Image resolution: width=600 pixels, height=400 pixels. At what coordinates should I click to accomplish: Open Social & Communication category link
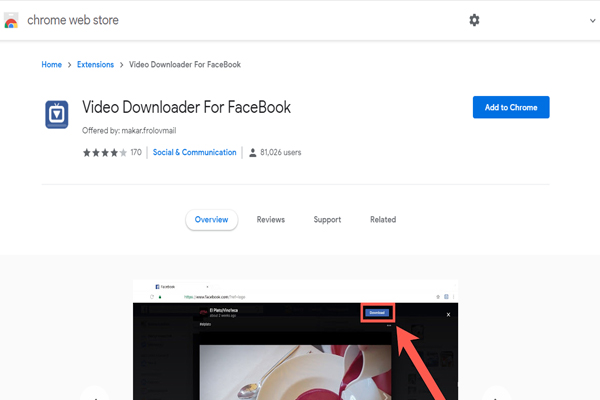coord(194,153)
